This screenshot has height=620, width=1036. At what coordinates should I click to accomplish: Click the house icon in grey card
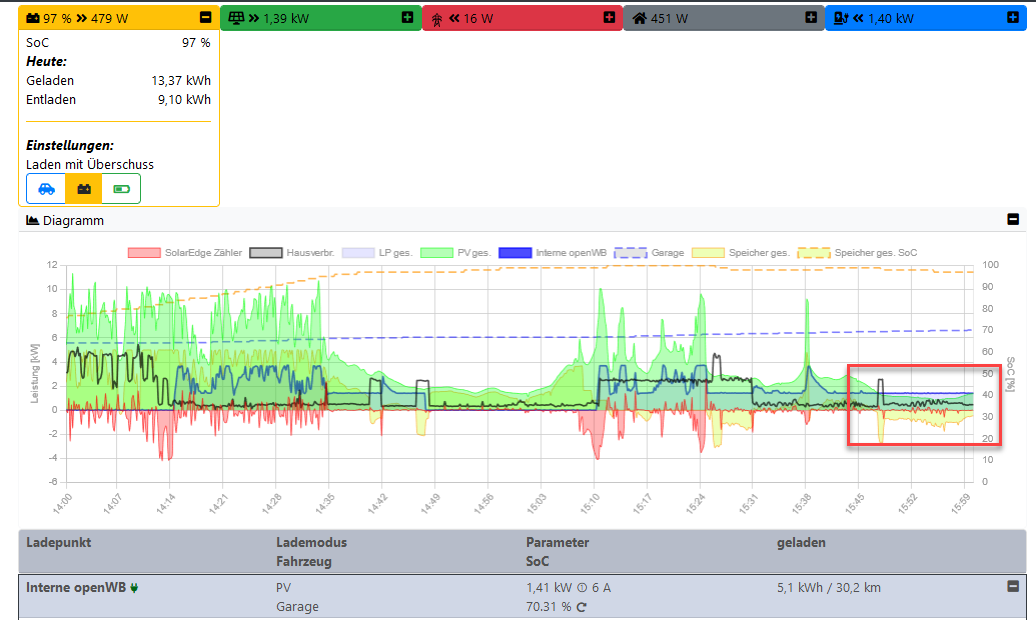click(x=639, y=18)
